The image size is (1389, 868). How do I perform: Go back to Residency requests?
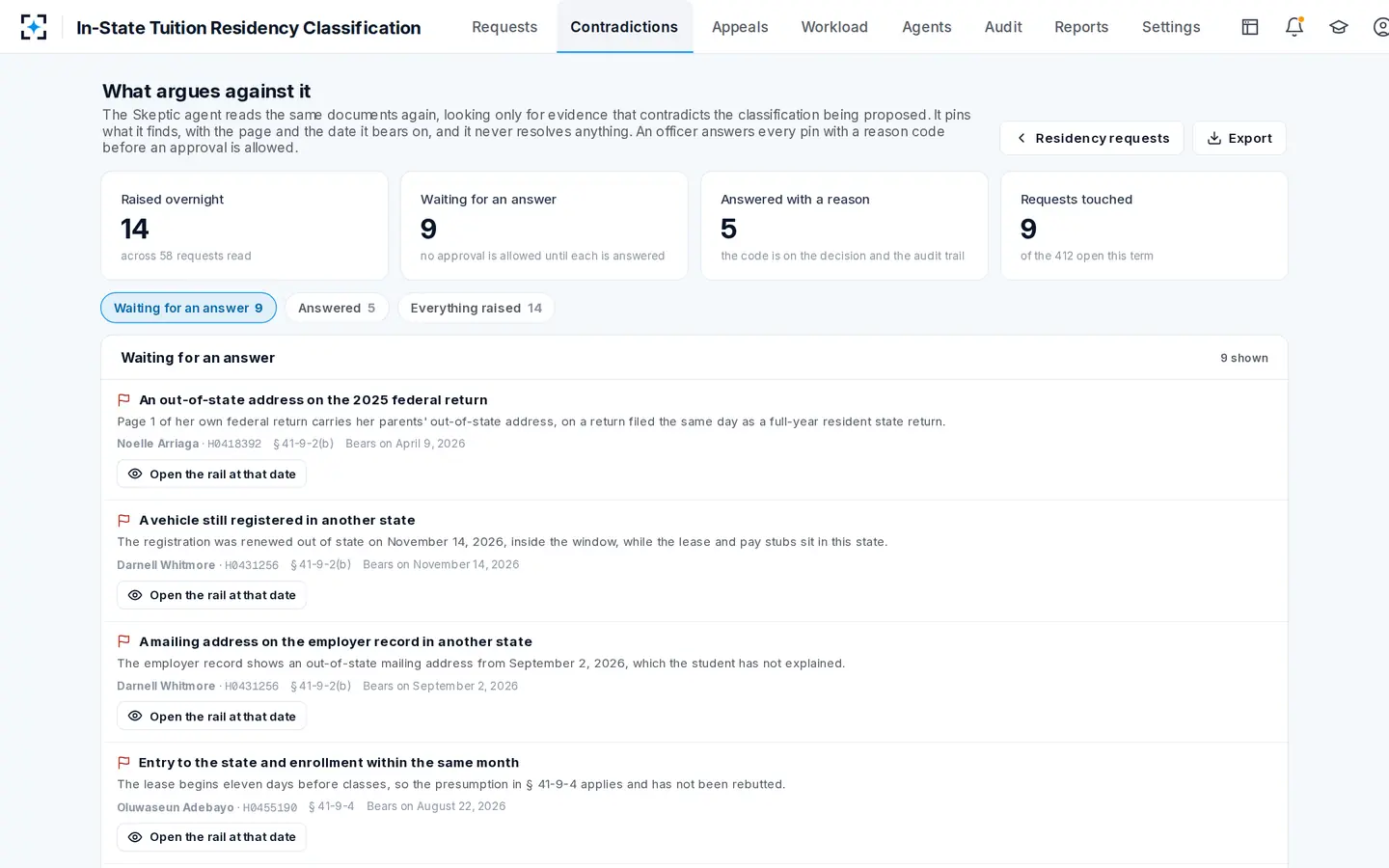[1092, 138]
